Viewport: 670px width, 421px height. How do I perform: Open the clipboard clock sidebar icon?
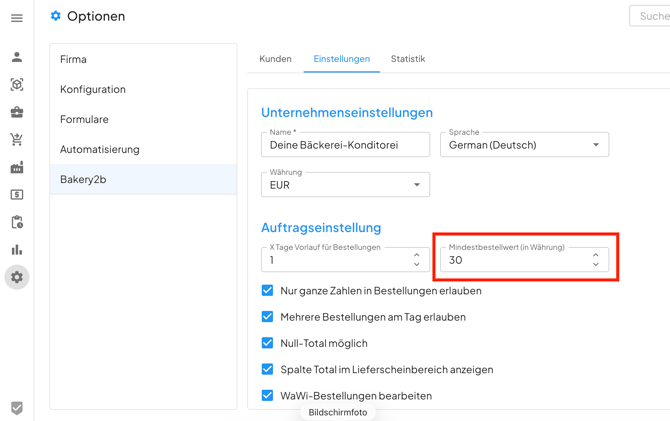[x=17, y=222]
